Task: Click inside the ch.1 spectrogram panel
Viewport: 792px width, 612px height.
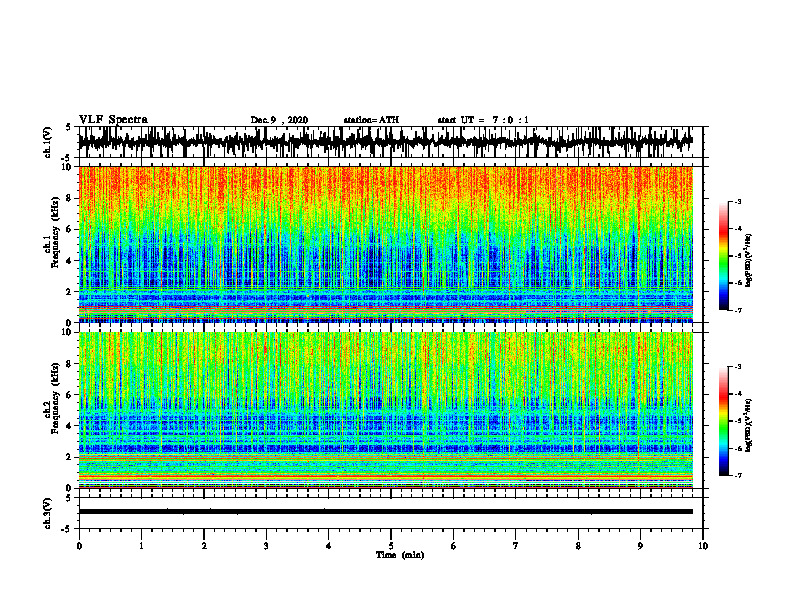Action: [x=385, y=244]
